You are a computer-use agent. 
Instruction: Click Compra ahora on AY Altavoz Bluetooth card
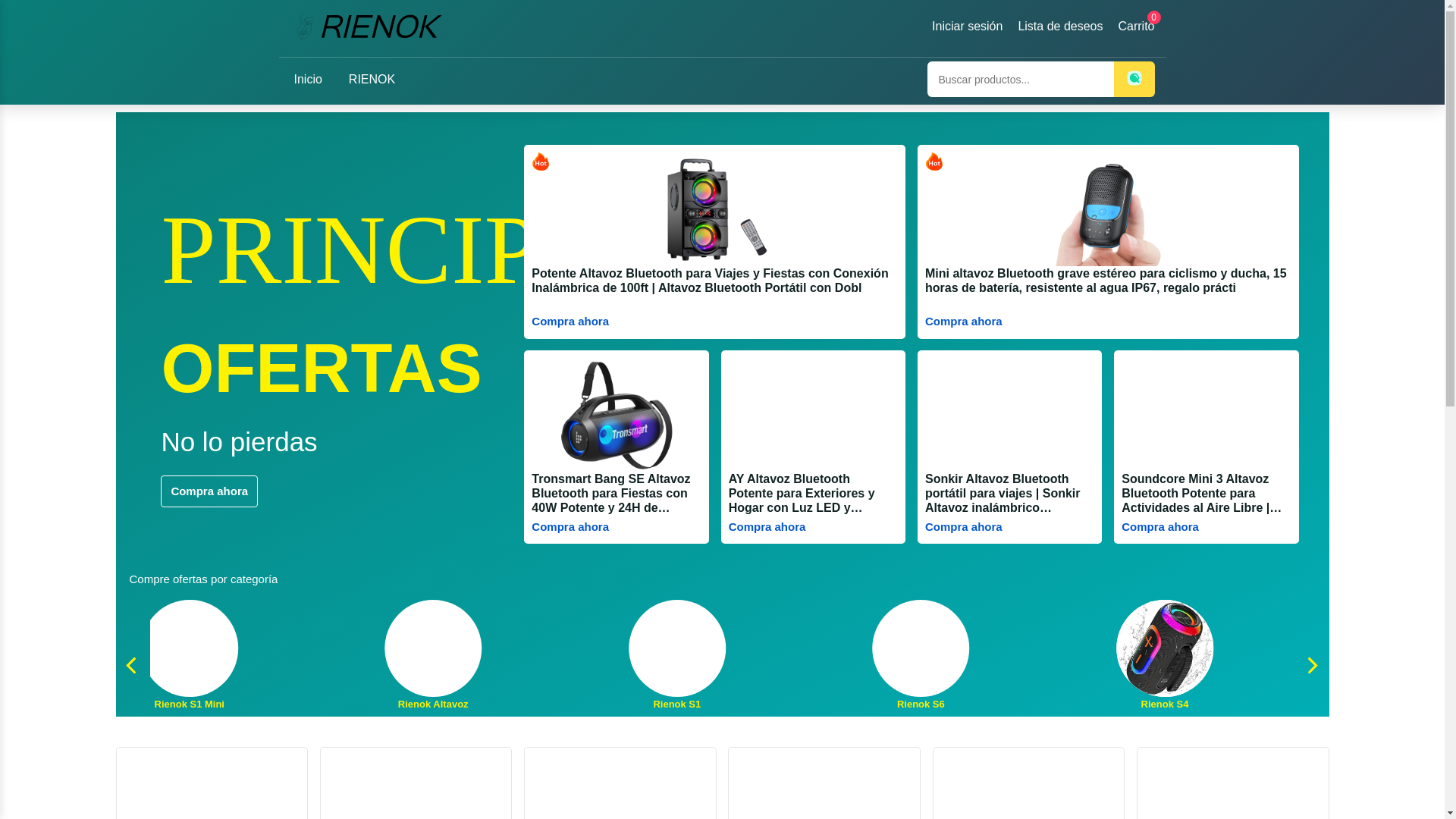[x=767, y=527]
